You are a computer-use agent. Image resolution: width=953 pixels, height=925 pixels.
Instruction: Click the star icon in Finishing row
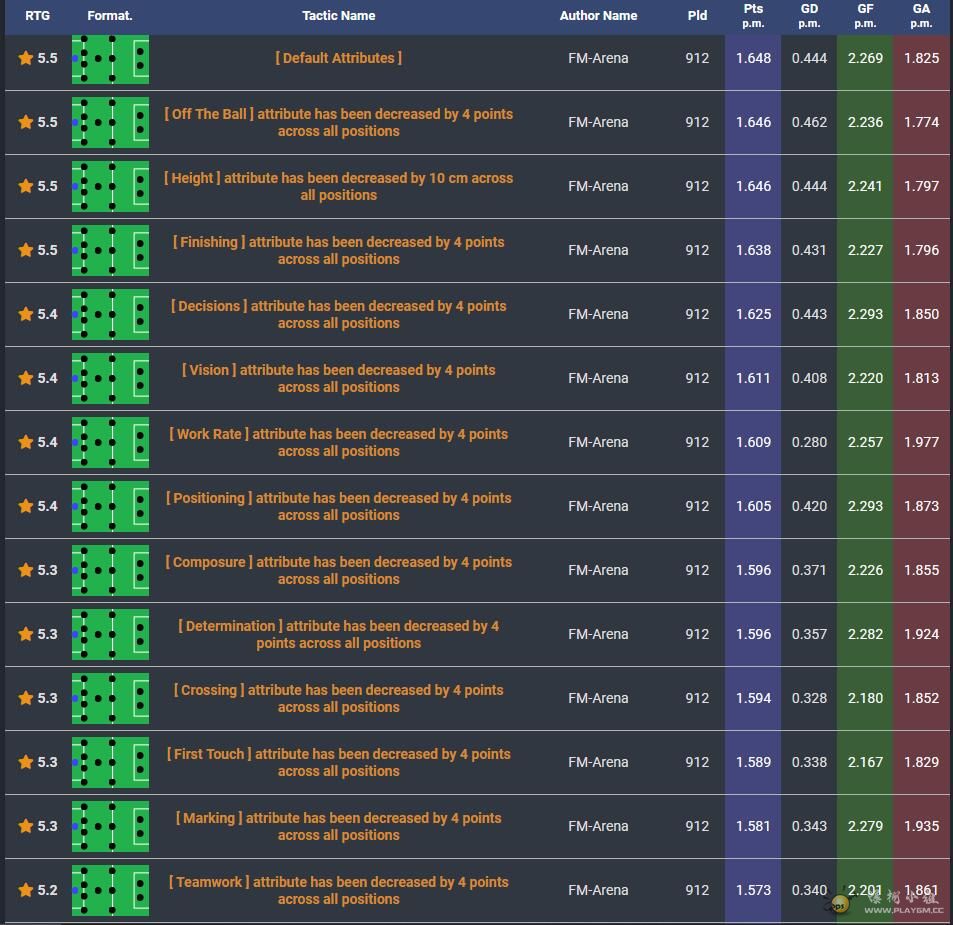(26, 249)
